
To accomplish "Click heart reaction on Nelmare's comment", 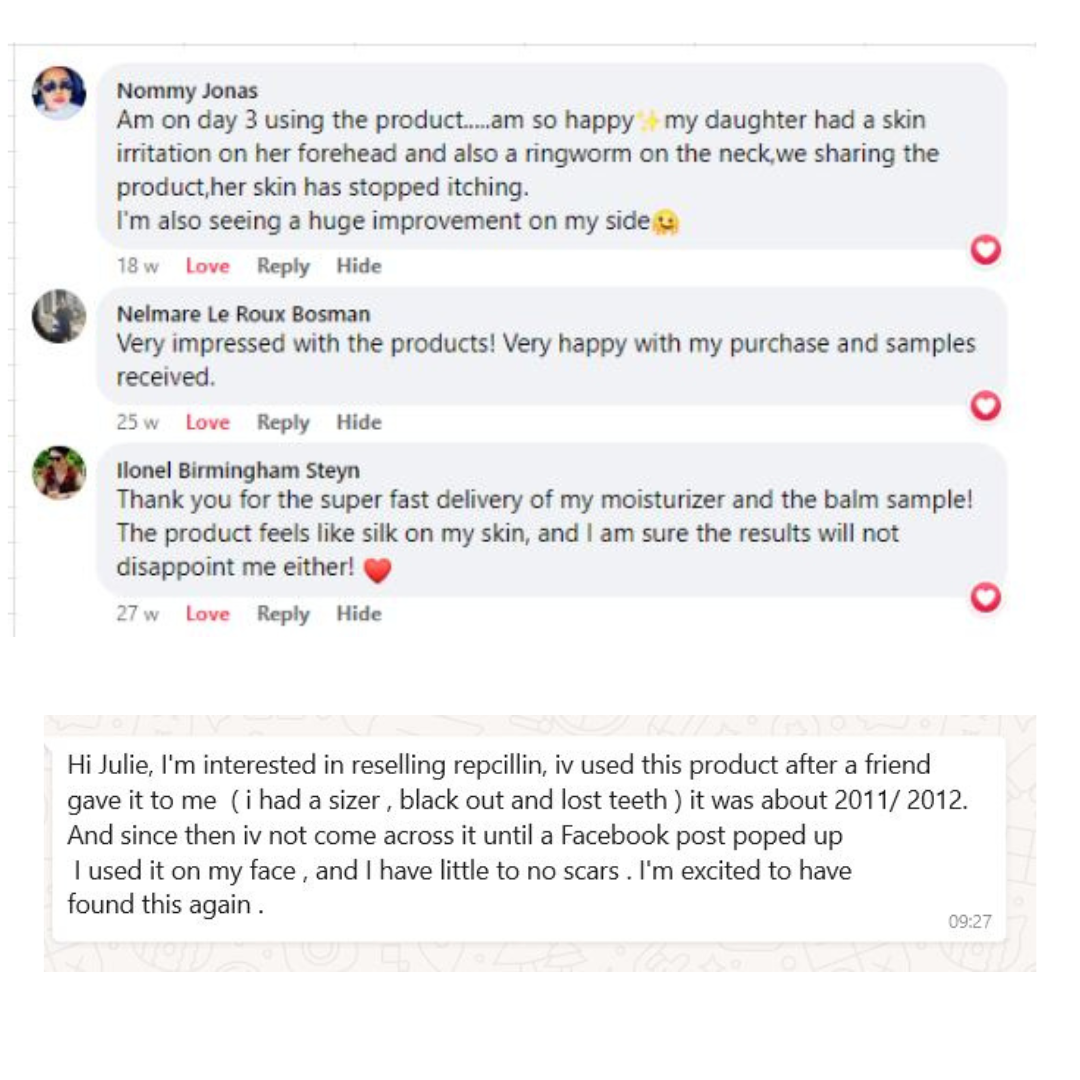I will (x=986, y=405).
